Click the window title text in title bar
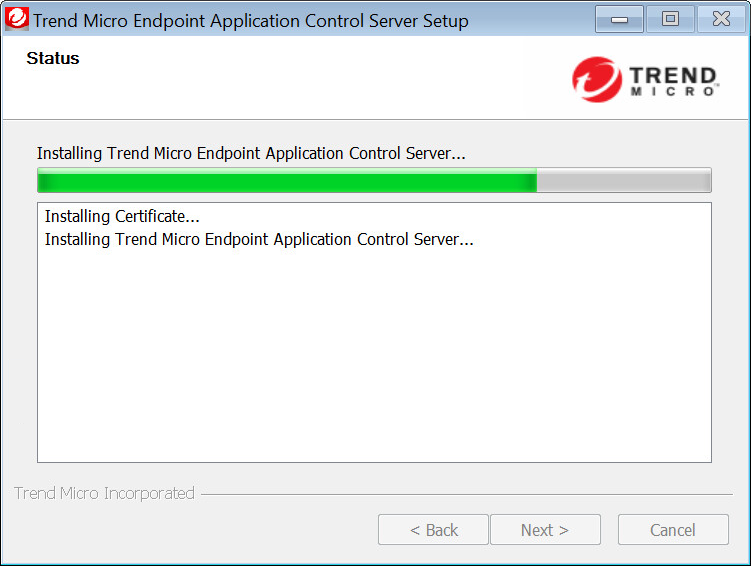 coord(250,20)
